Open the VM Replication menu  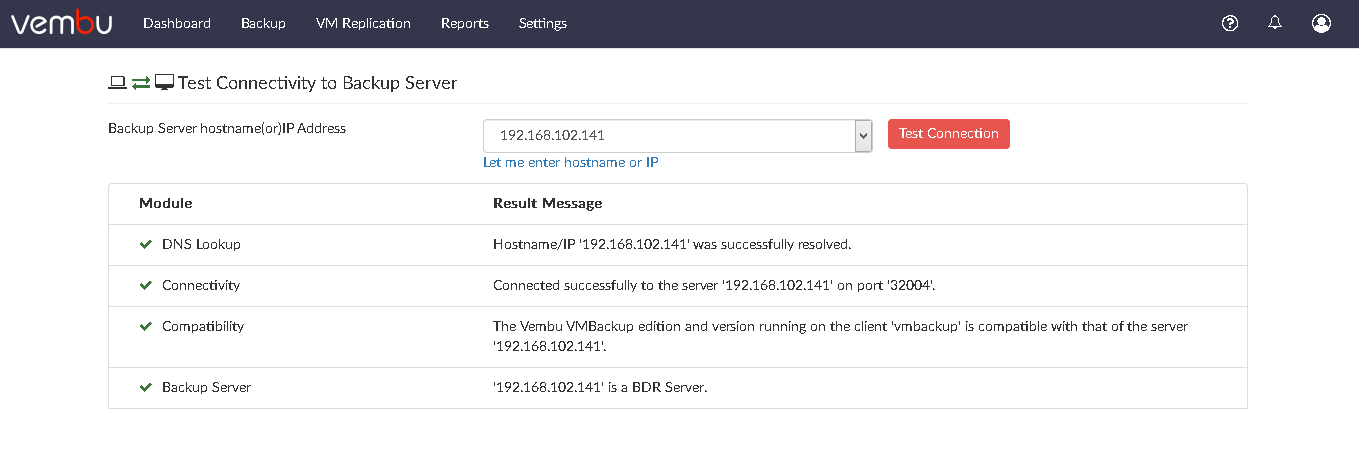(x=363, y=23)
